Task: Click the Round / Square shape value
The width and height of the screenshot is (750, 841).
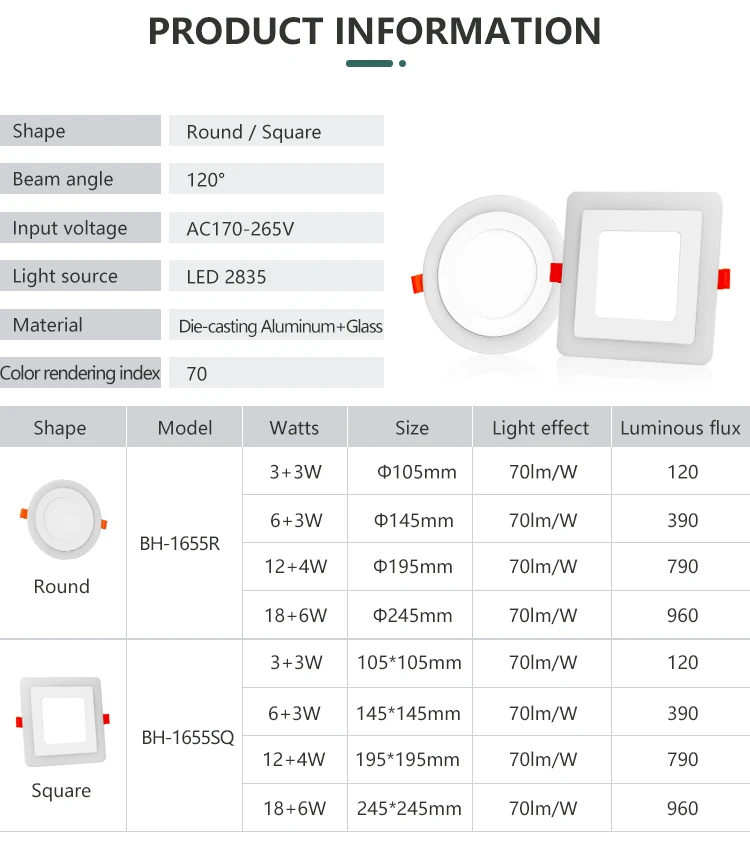Action: point(254,132)
